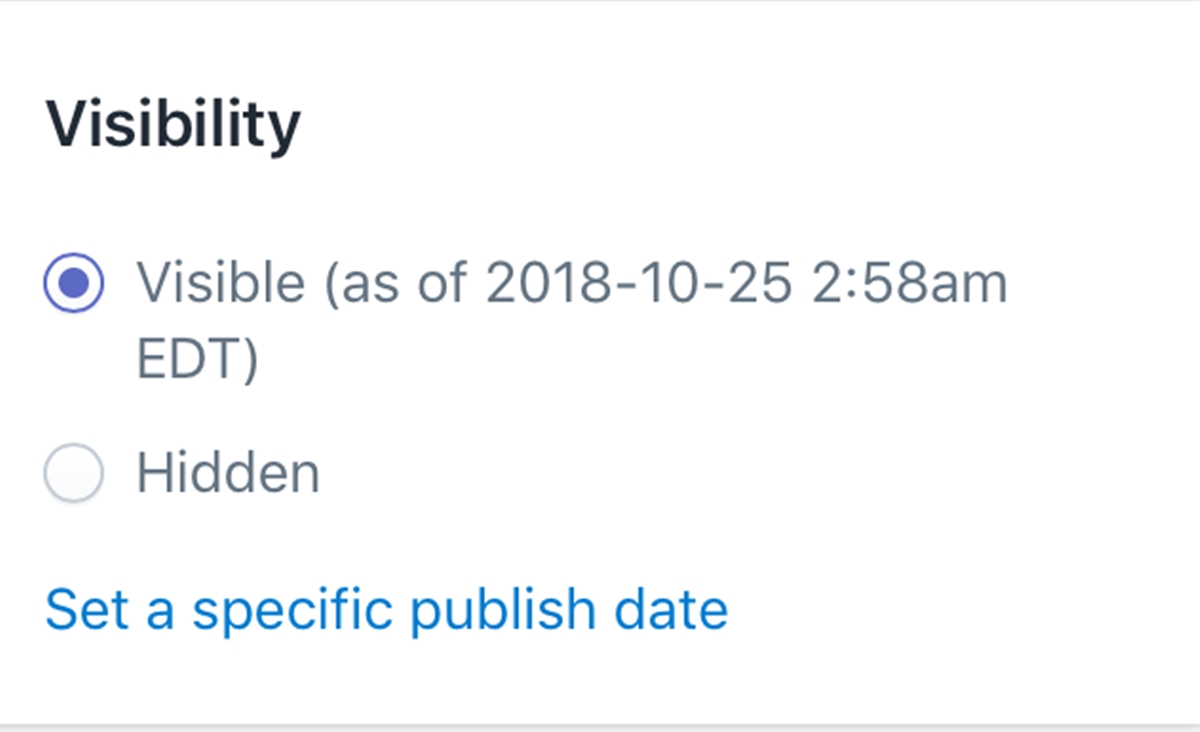The image size is (1200, 732).
Task: Keep visibility set to Visible option
Action: 73,283
